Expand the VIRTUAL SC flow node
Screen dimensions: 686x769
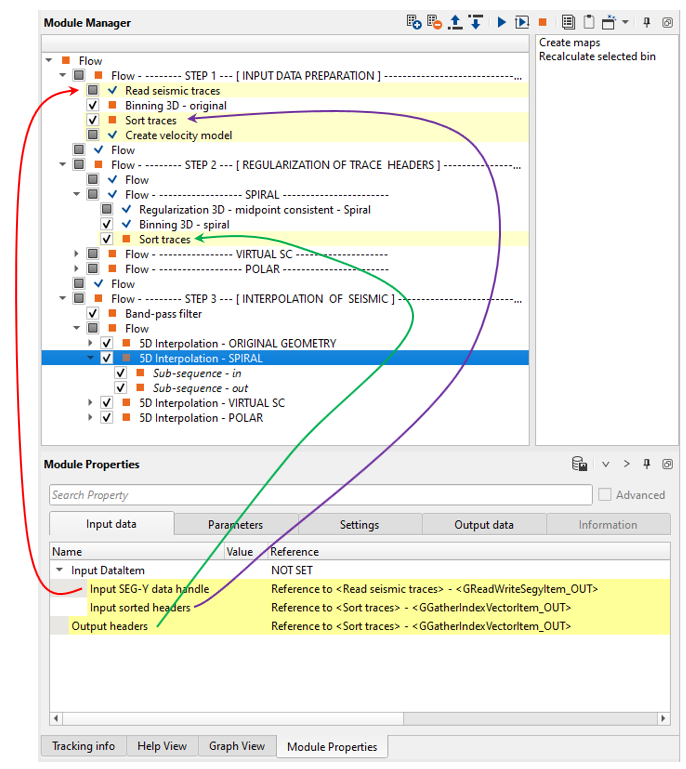(x=77, y=254)
